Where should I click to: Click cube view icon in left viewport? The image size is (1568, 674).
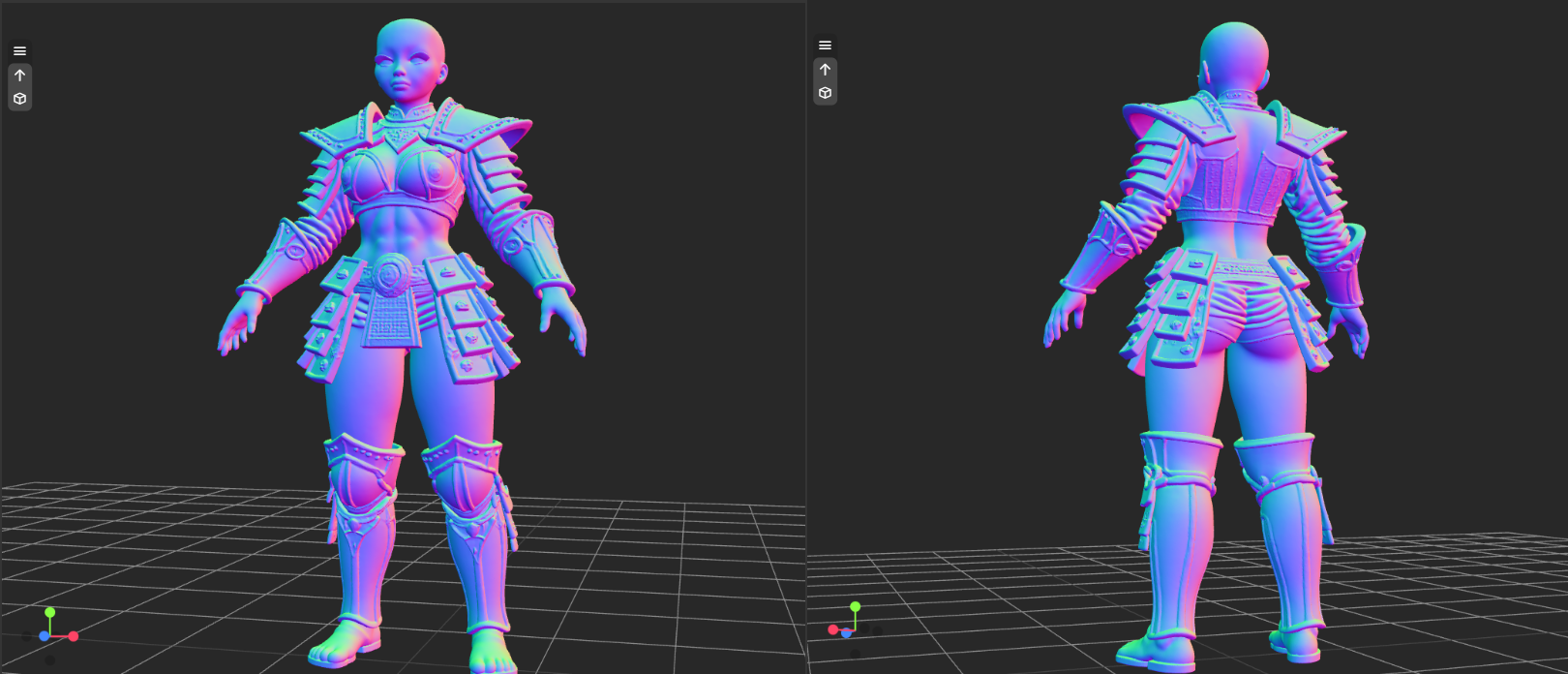[x=19, y=99]
